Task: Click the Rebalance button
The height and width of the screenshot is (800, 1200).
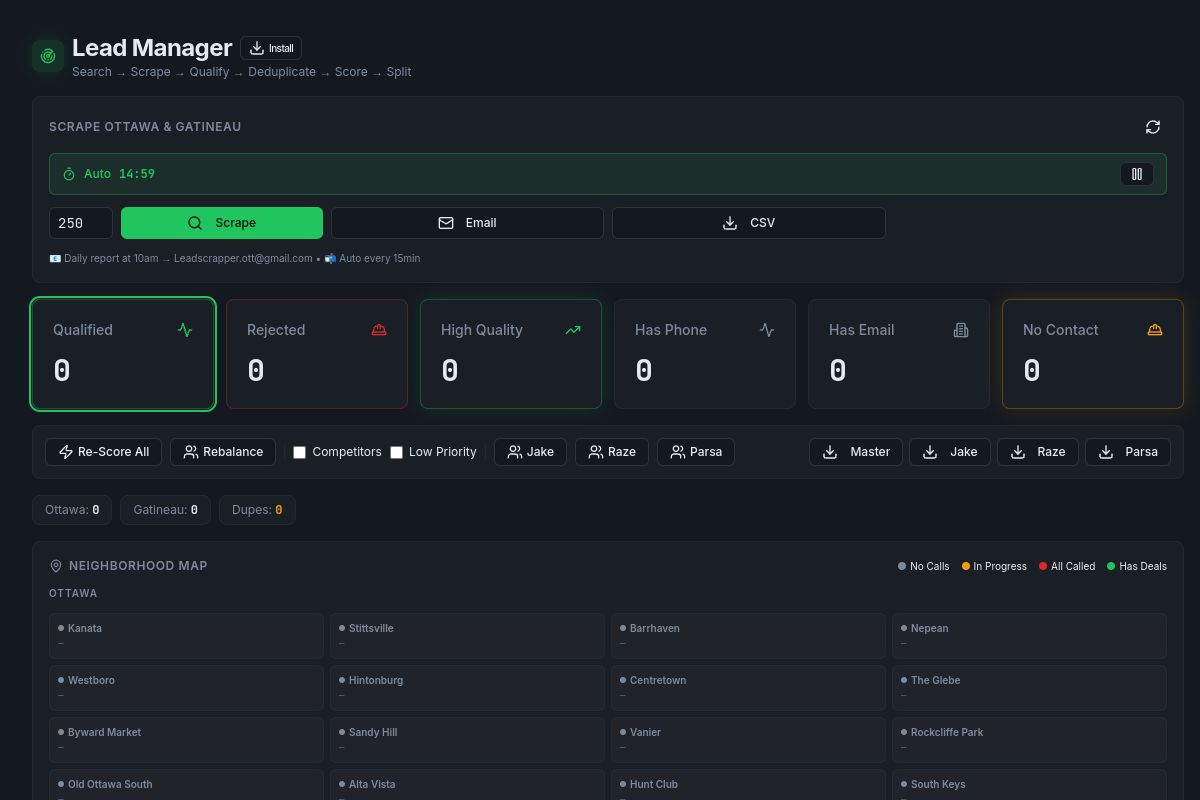Action: (223, 452)
